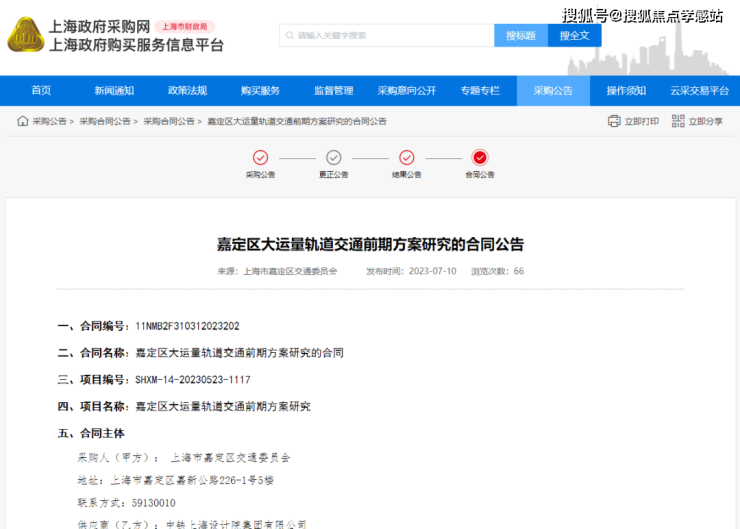Image resolution: width=740 pixels, height=529 pixels.
Task: Open the 购买服务 navigation item
Action: (x=260, y=91)
